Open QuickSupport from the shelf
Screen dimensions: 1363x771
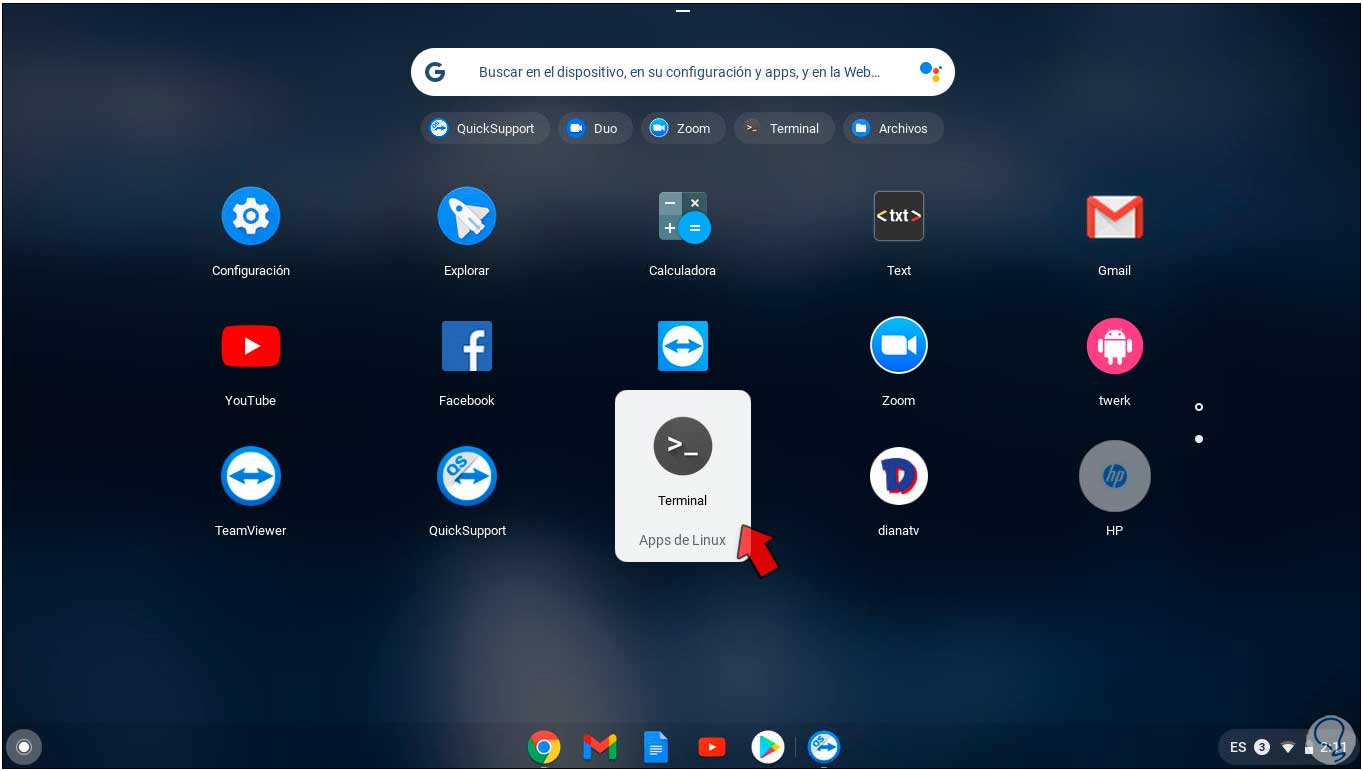pos(824,747)
